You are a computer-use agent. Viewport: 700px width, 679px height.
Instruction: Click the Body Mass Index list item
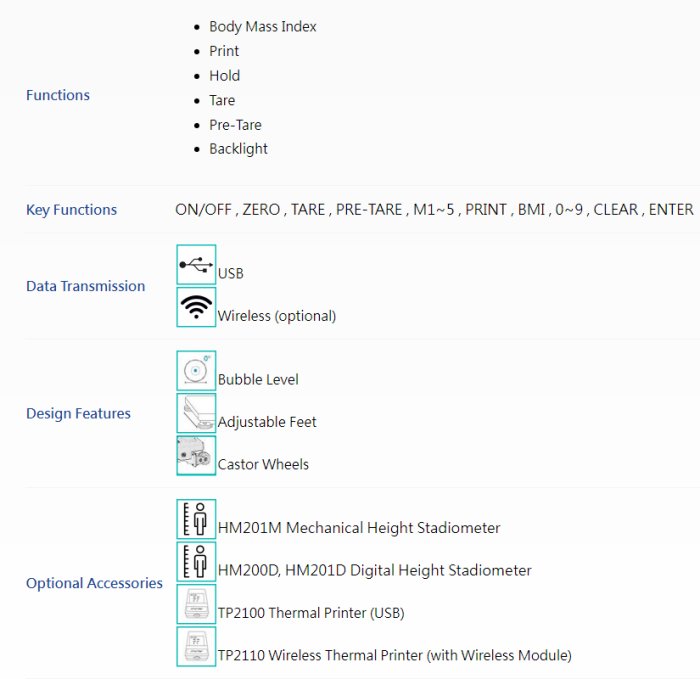pyautogui.click(x=262, y=27)
